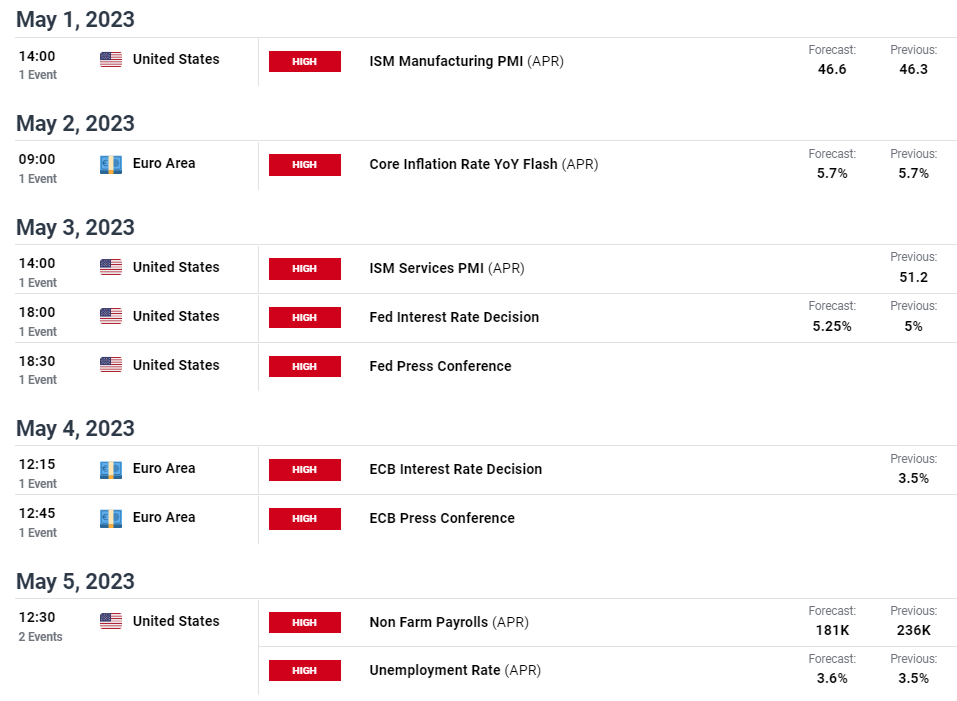Open the ISM Manufacturing PMI event
This screenshot has height=701, width=957.
click(x=466, y=62)
